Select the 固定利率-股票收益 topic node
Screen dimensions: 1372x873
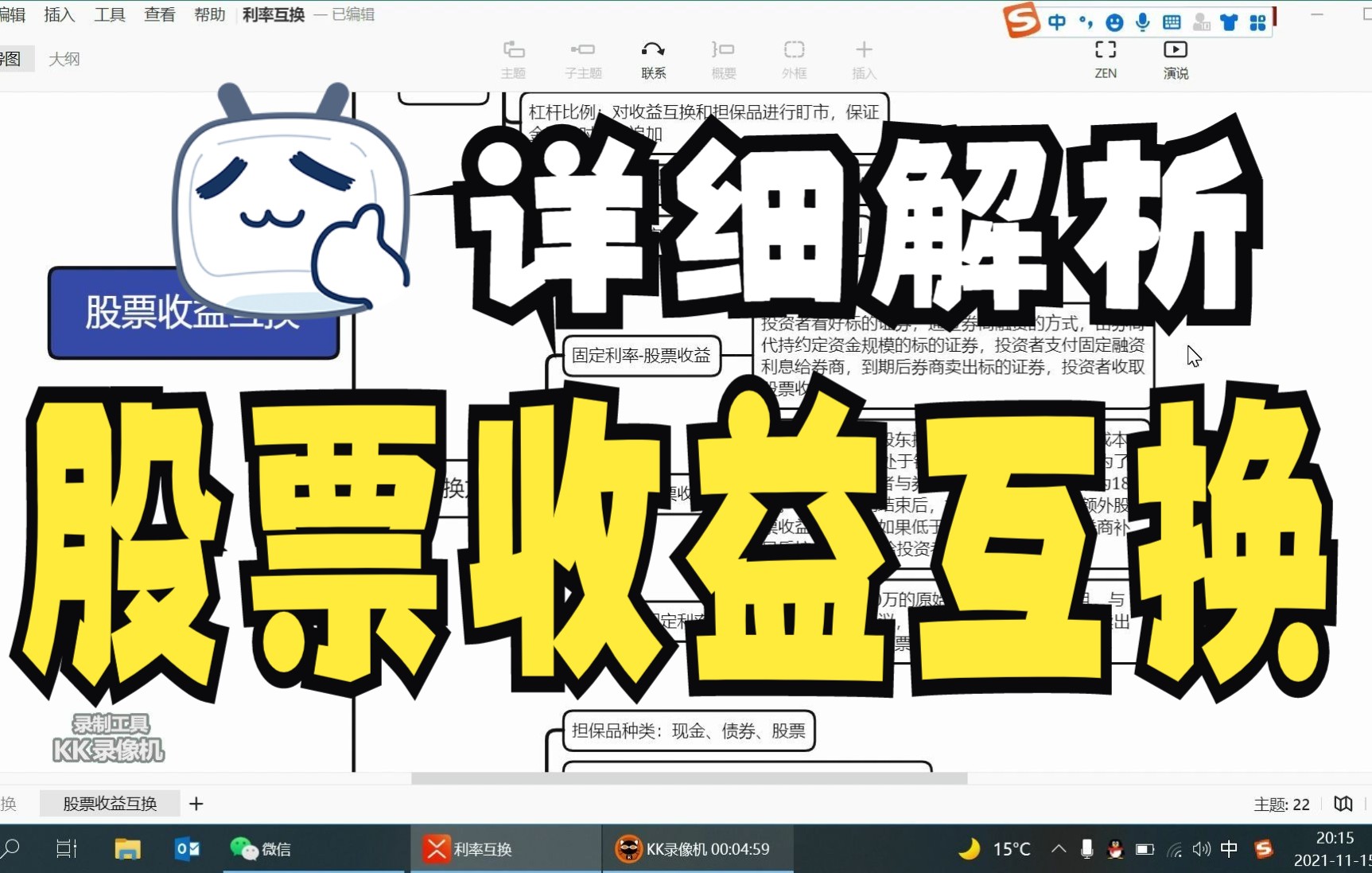[641, 355]
